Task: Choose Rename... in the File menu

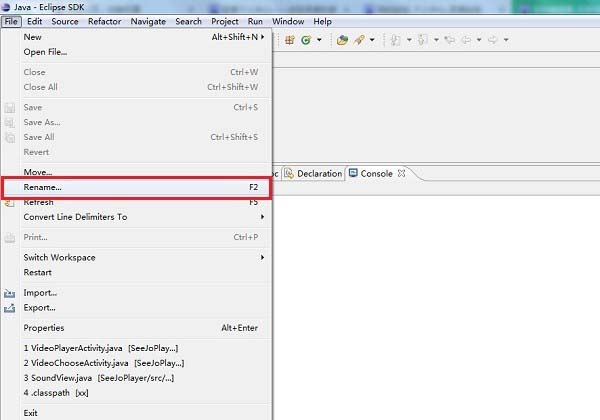Action: click(137, 187)
